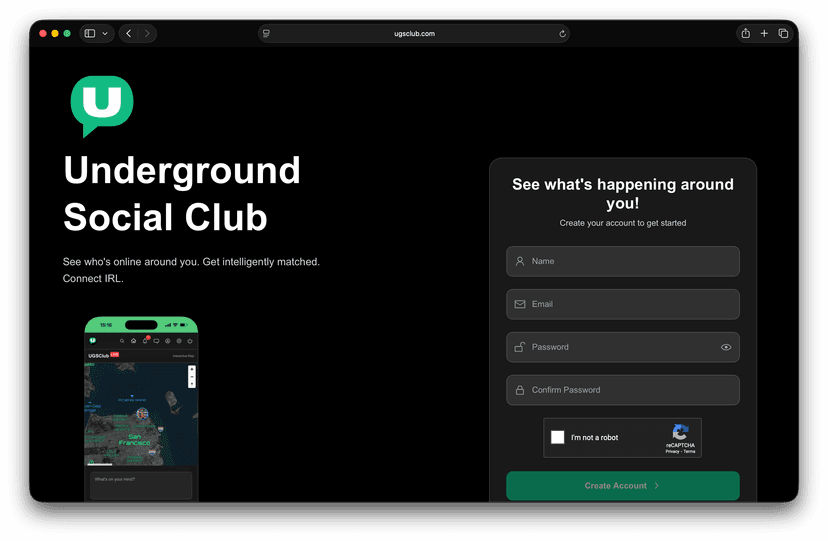Click the open padlock icon in Password field
The width and height of the screenshot is (828, 541).
[520, 347]
